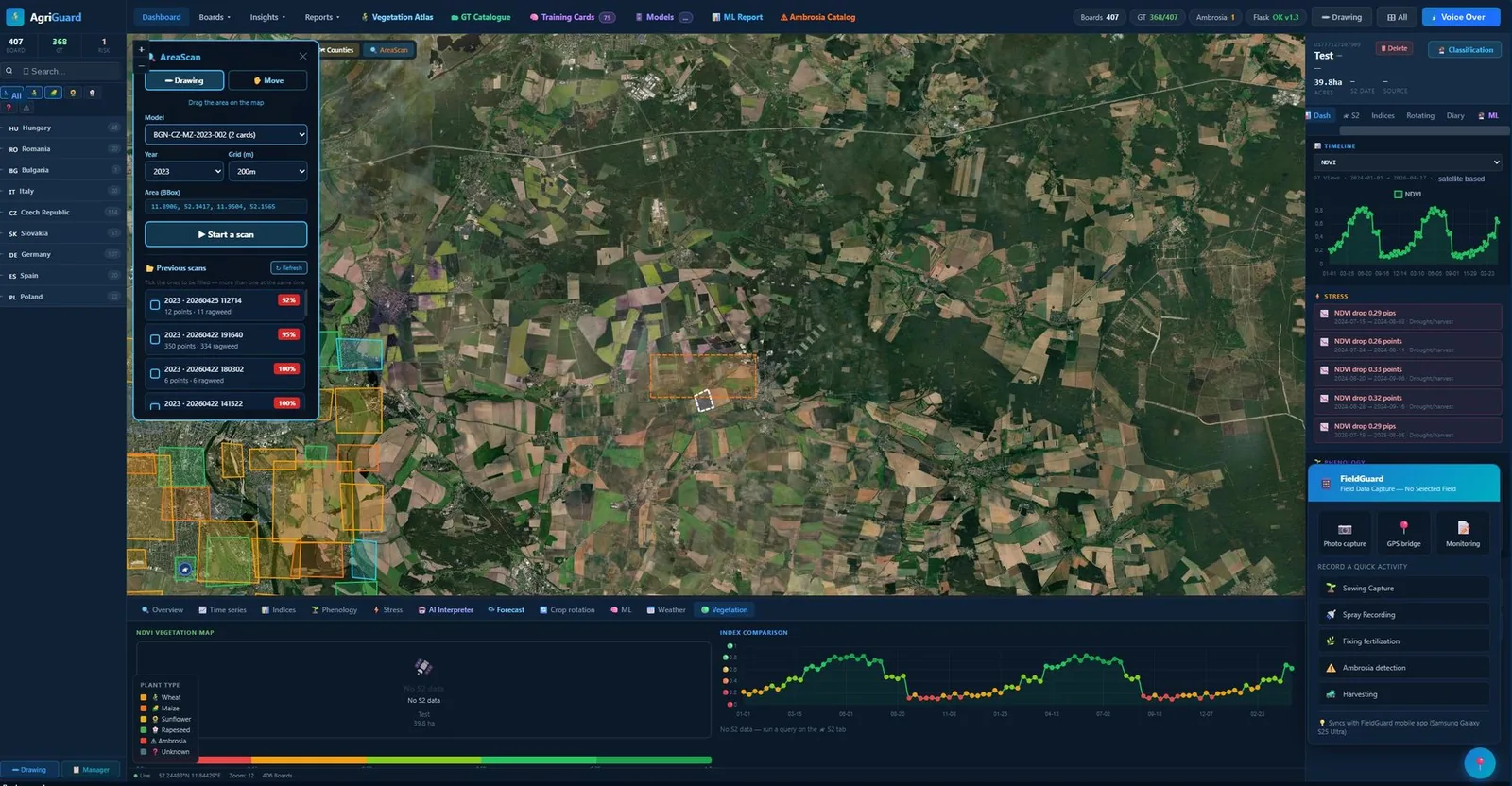This screenshot has height=786, width=1512.
Task: Zoom in the map with plus
Action: [141, 49]
